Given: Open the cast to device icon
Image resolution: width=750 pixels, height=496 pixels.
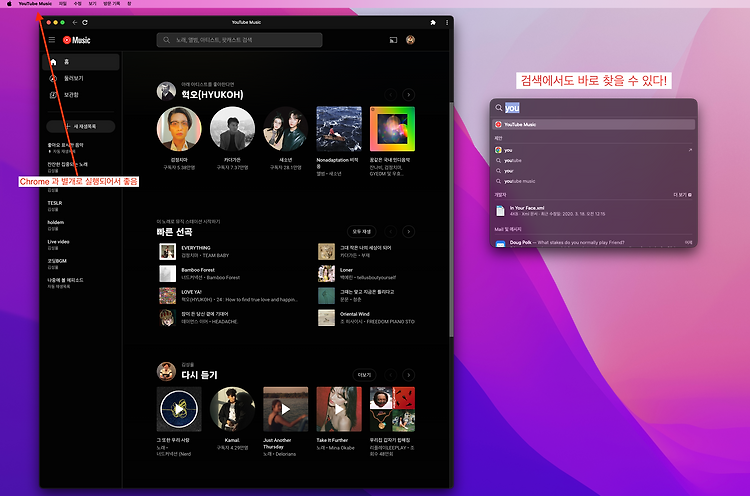Looking at the screenshot, I should point(393,40).
